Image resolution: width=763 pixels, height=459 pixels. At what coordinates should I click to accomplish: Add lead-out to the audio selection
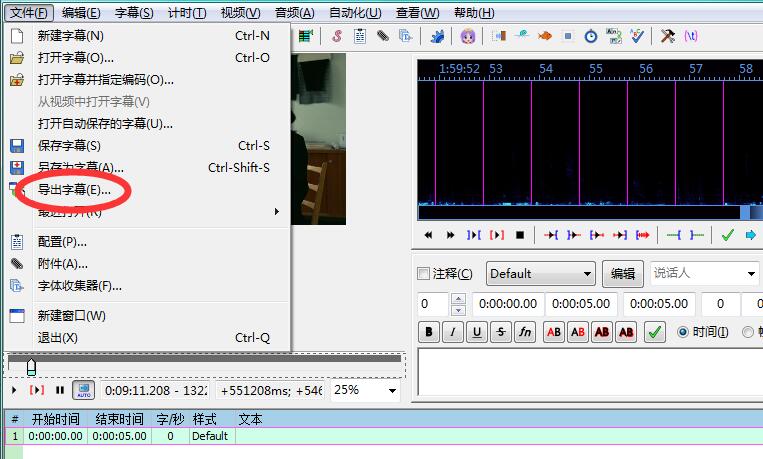[697, 235]
